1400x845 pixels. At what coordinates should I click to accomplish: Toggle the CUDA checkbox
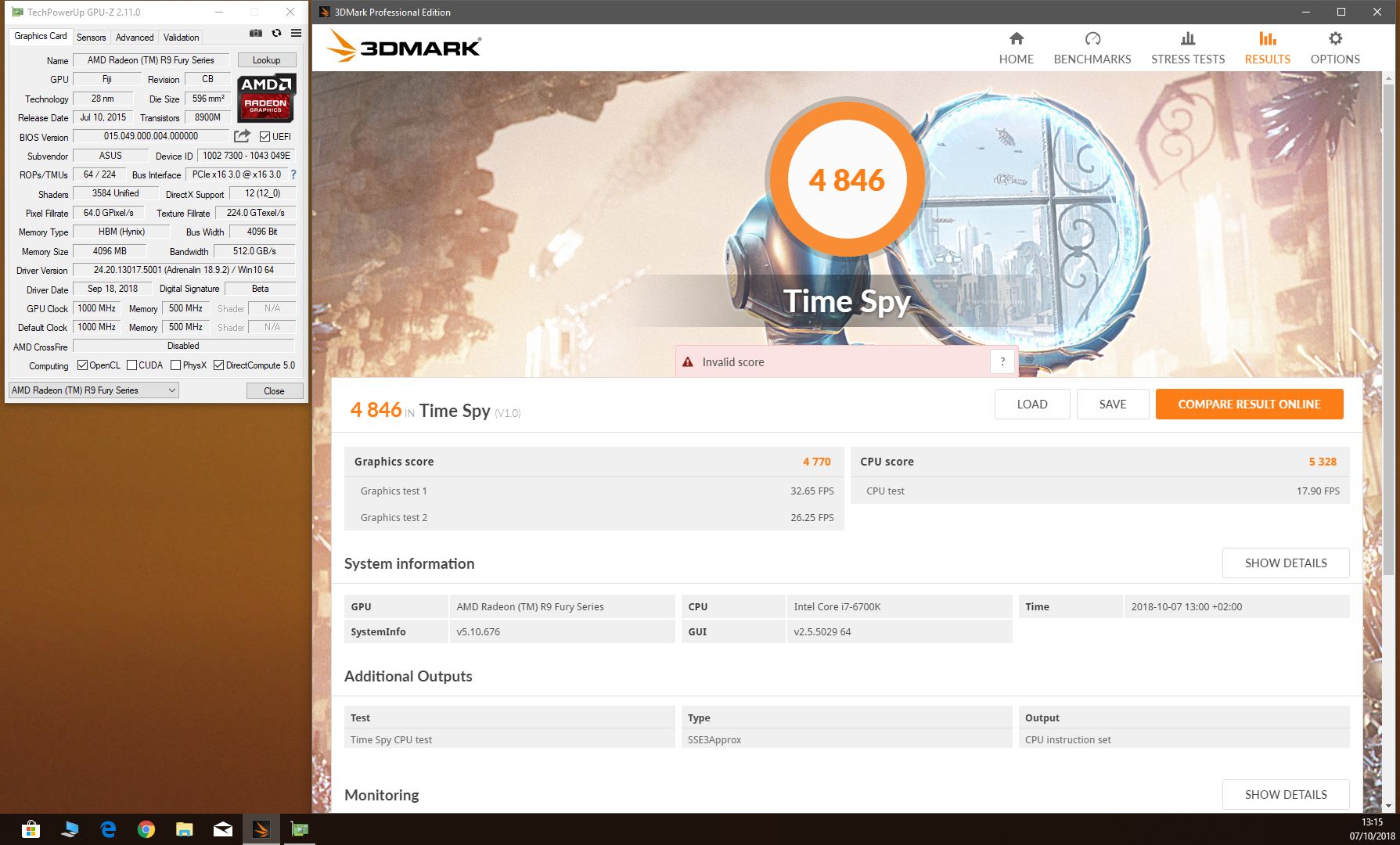tap(131, 365)
